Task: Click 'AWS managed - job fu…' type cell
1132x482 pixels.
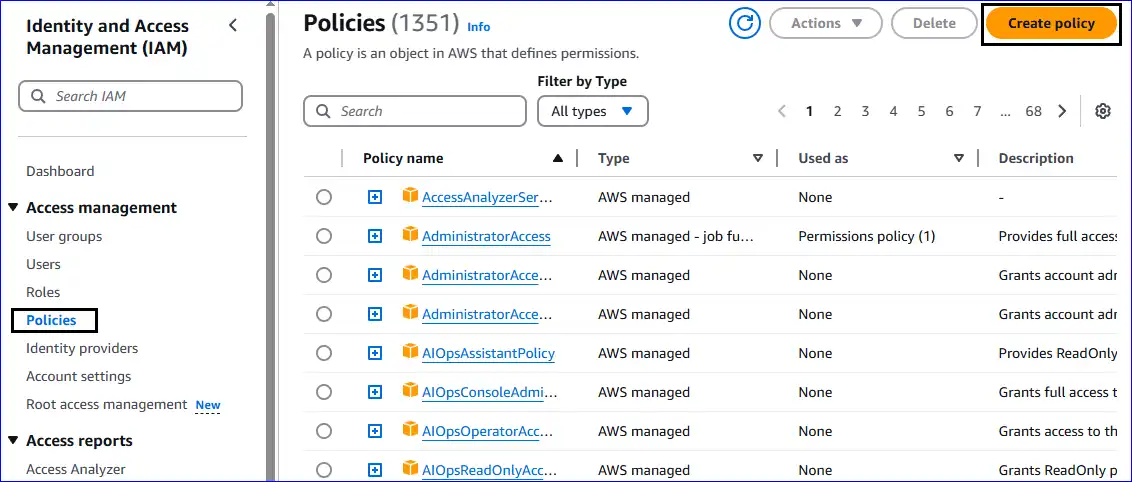Action: pyautogui.click(x=676, y=236)
